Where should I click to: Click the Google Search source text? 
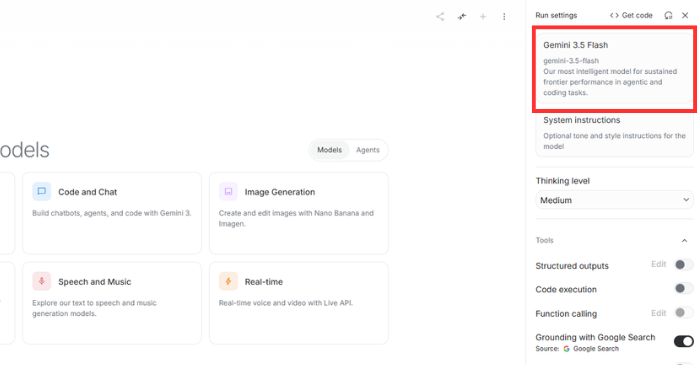coord(596,349)
